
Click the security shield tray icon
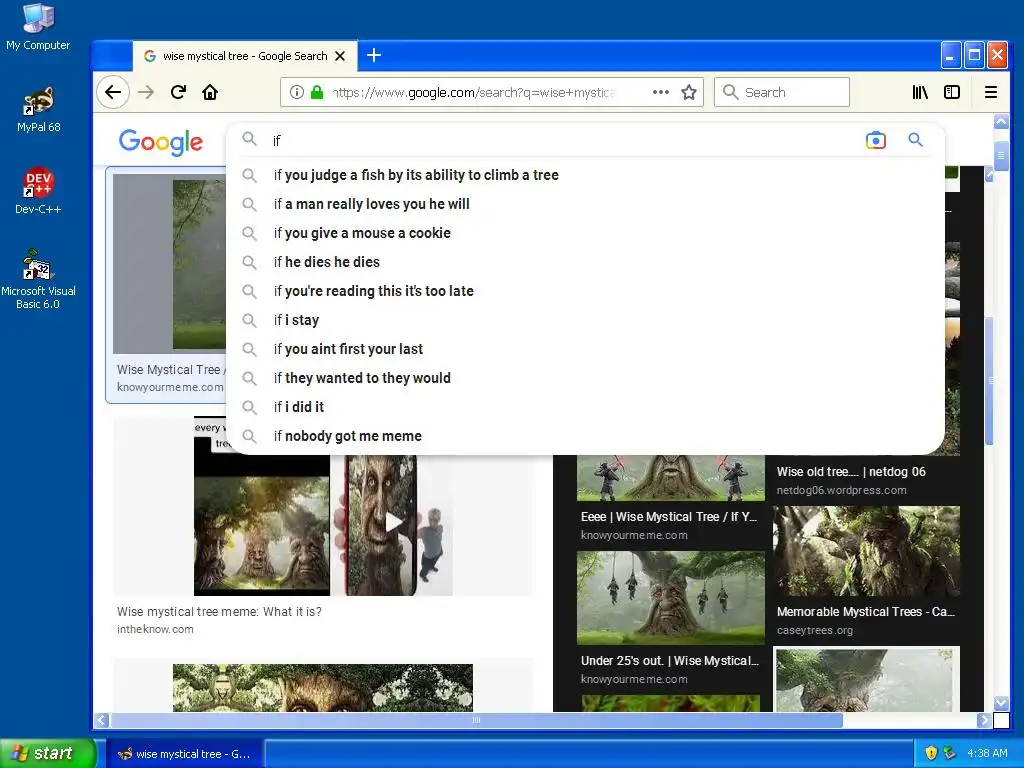931,753
